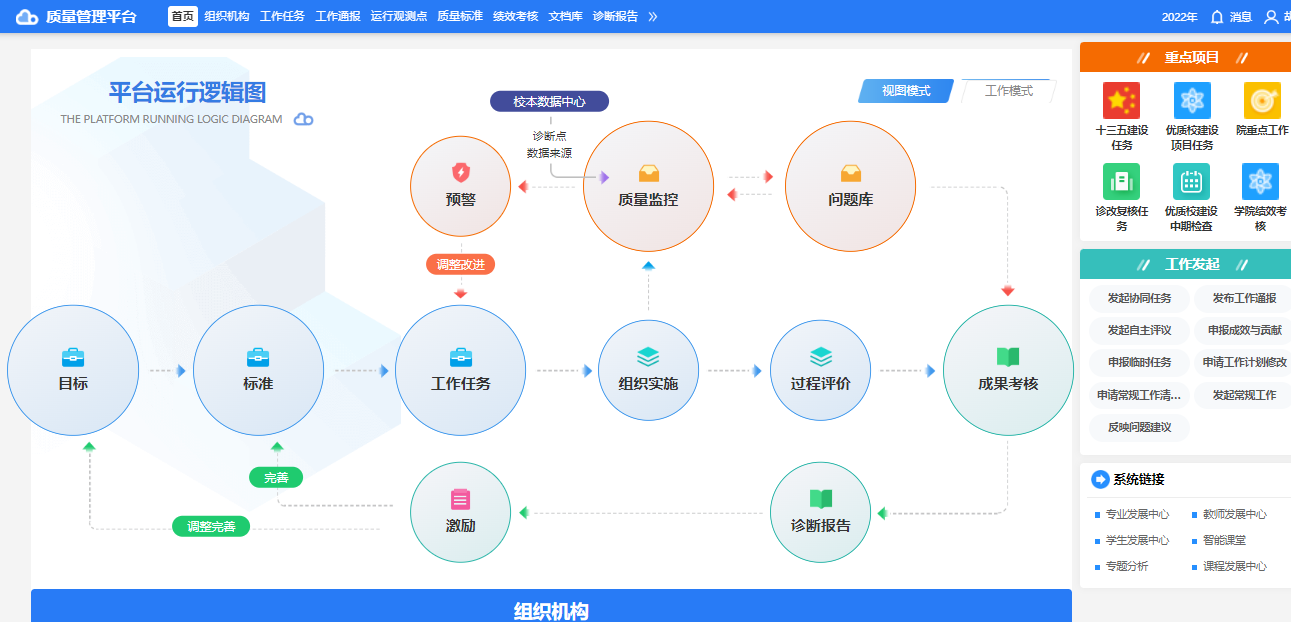Screen dimensions: 1291x622
Task: Open the 质量监控 node in diagram
Action: click(x=648, y=186)
